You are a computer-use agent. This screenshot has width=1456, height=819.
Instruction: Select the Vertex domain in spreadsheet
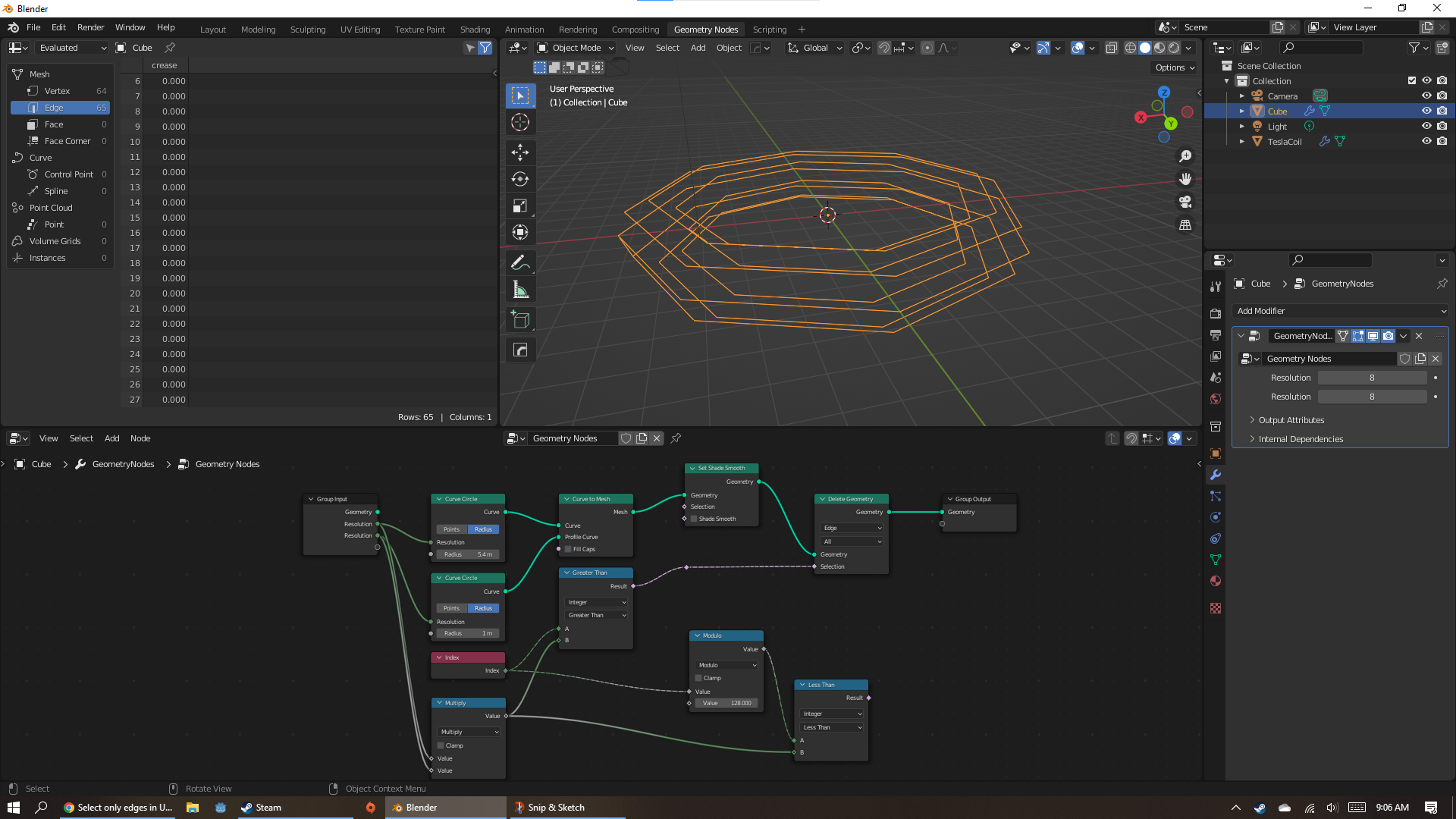(x=61, y=91)
